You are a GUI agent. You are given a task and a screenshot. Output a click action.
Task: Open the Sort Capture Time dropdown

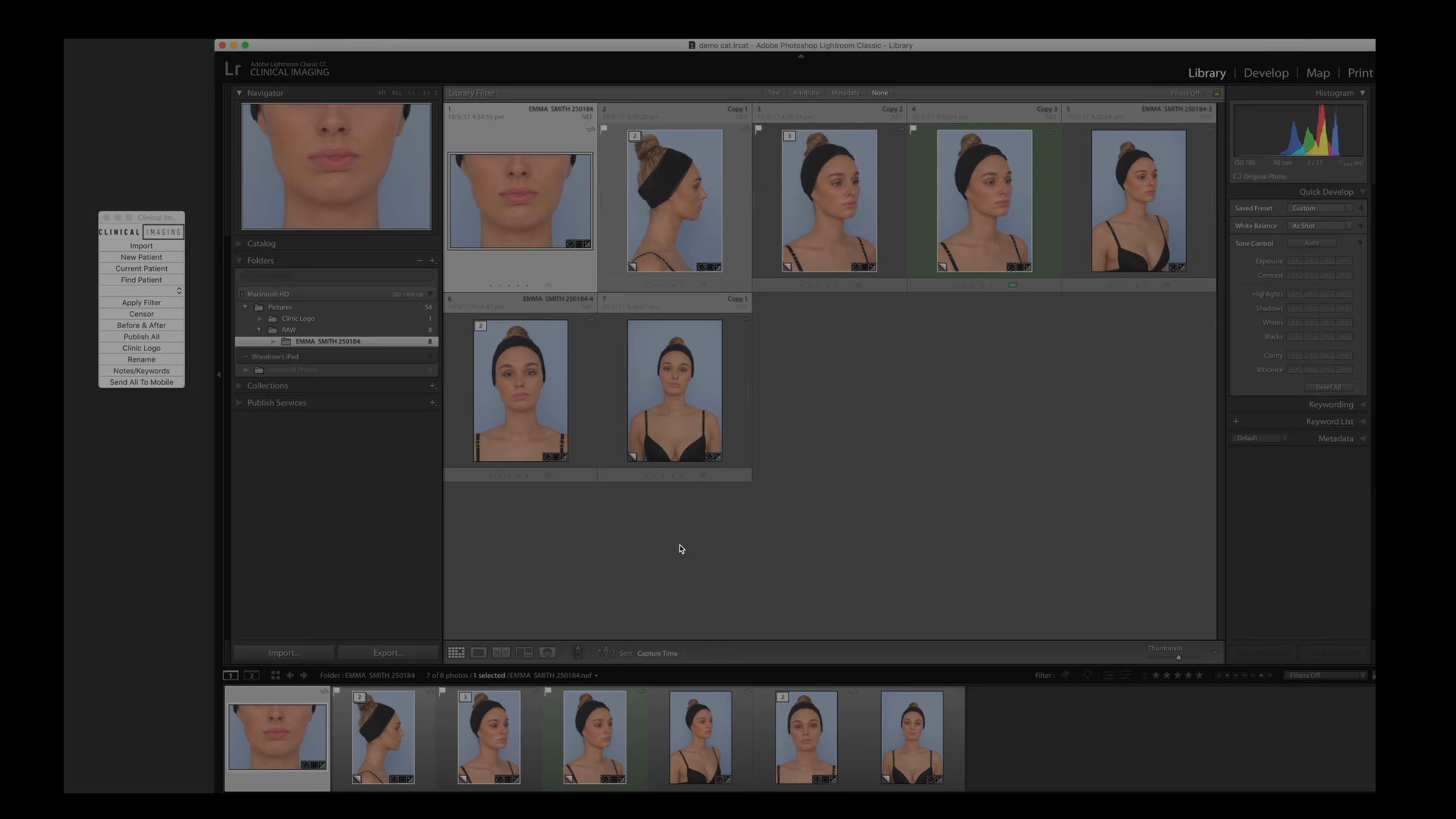click(x=661, y=653)
